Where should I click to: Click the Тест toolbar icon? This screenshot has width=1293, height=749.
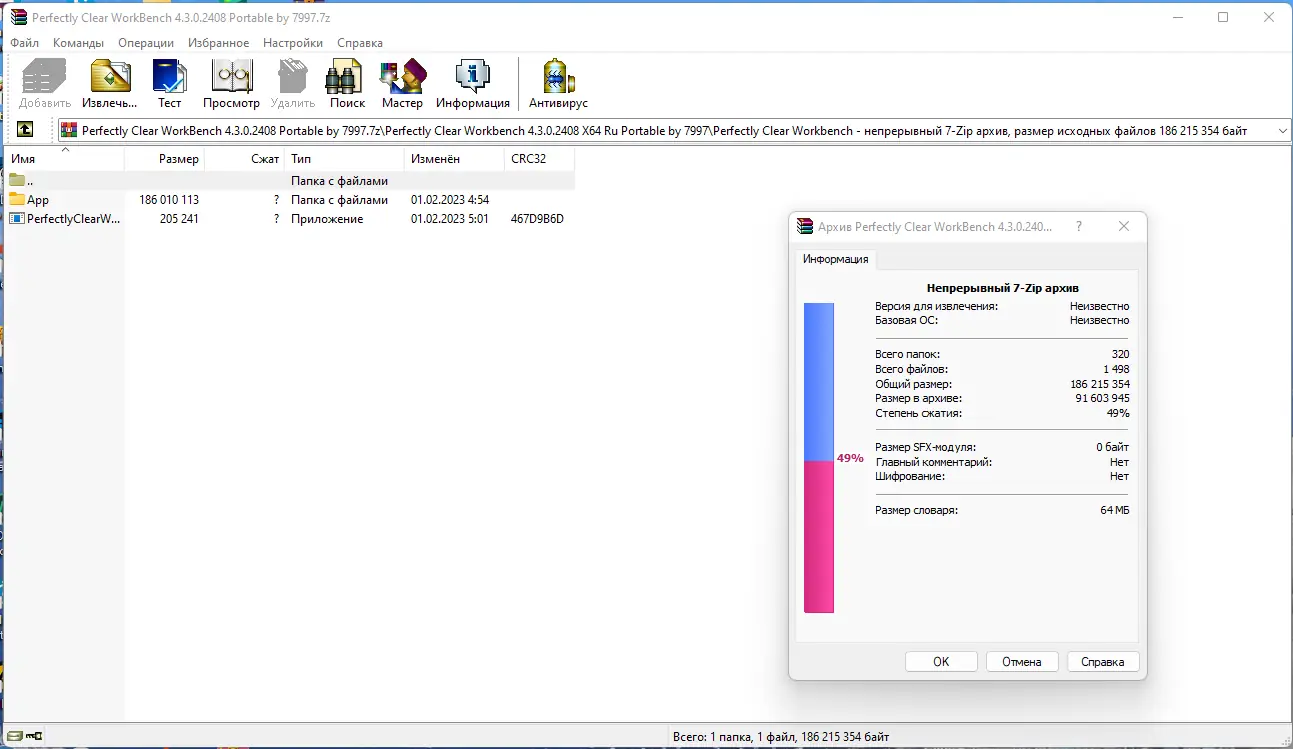170,76
